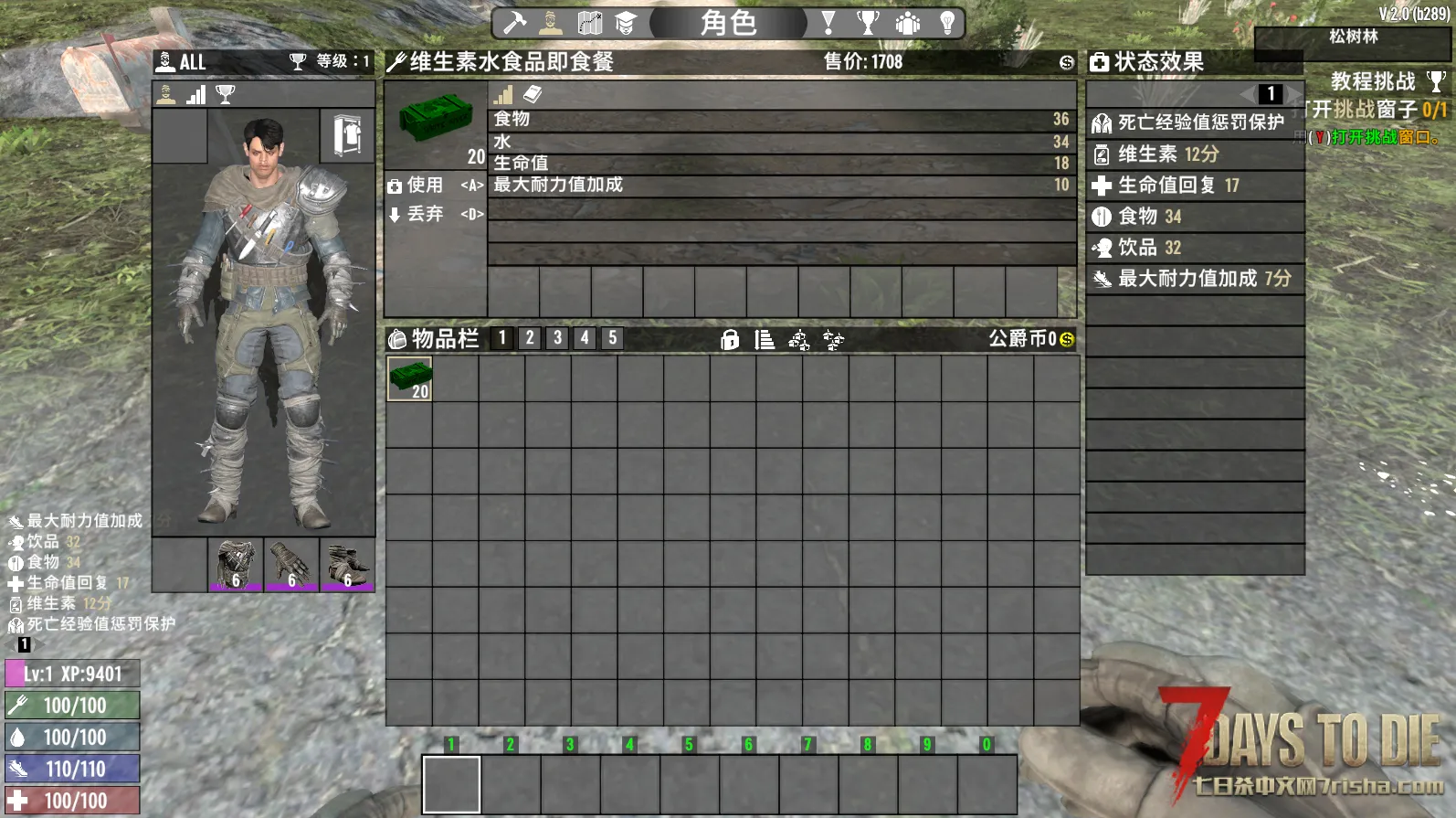The width and height of the screenshot is (1456, 818).
Task: Click the XP level bar Lv:1
Action: click(x=72, y=674)
